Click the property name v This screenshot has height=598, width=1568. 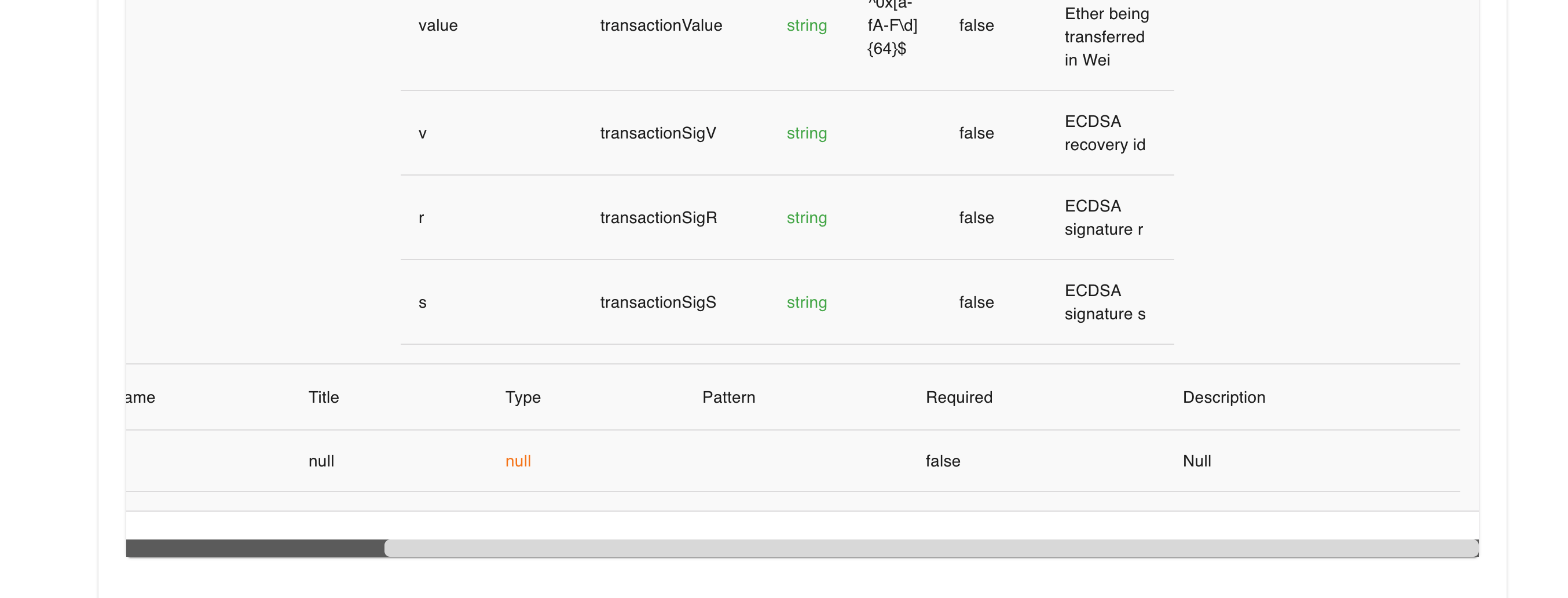coord(423,133)
